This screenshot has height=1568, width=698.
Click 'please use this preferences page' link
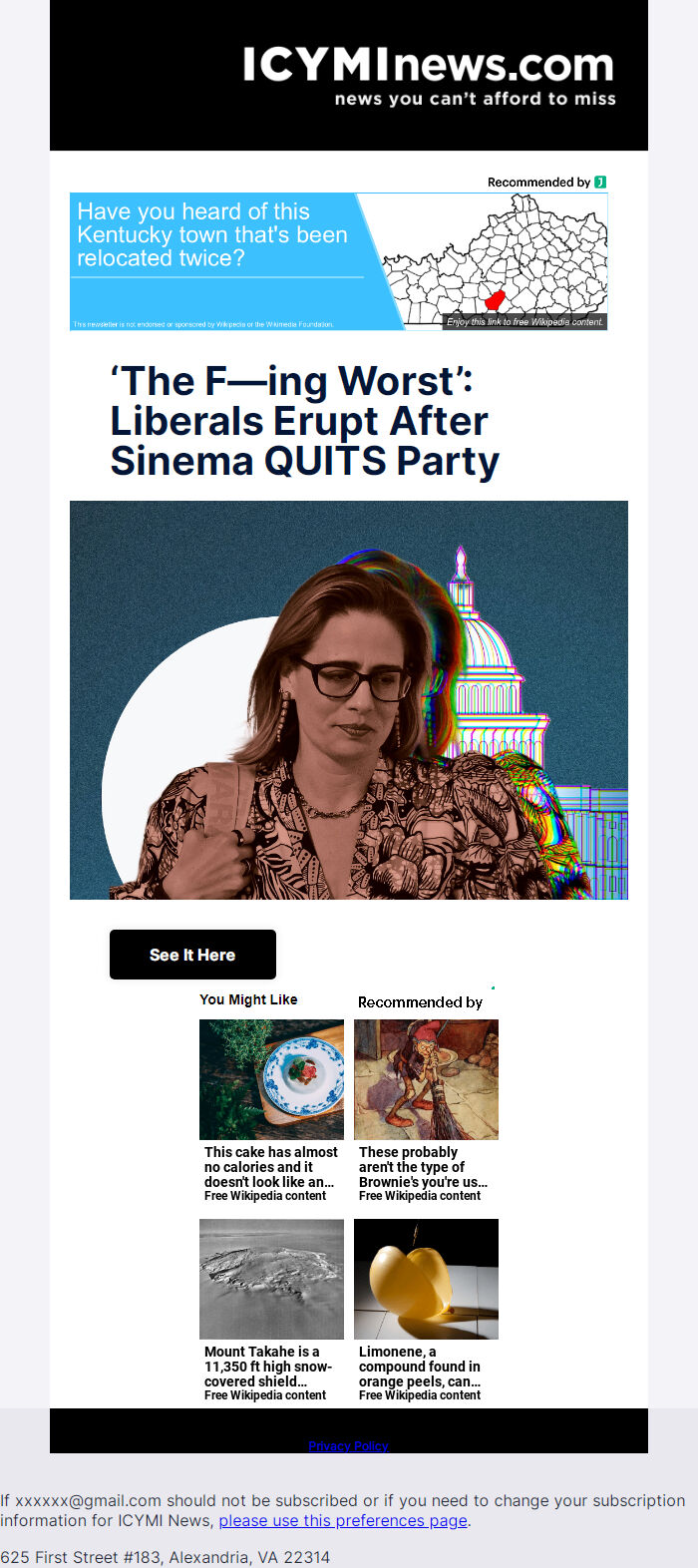click(343, 1520)
